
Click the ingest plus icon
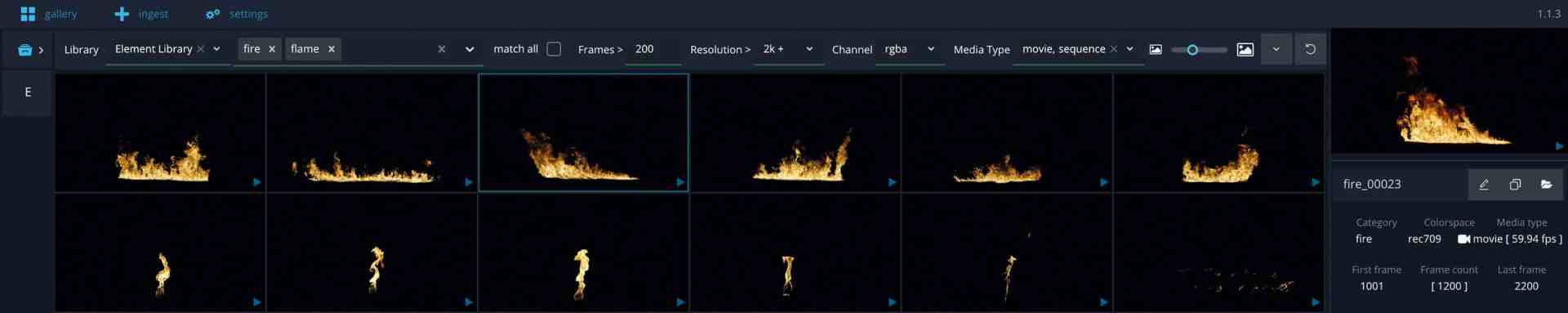122,14
